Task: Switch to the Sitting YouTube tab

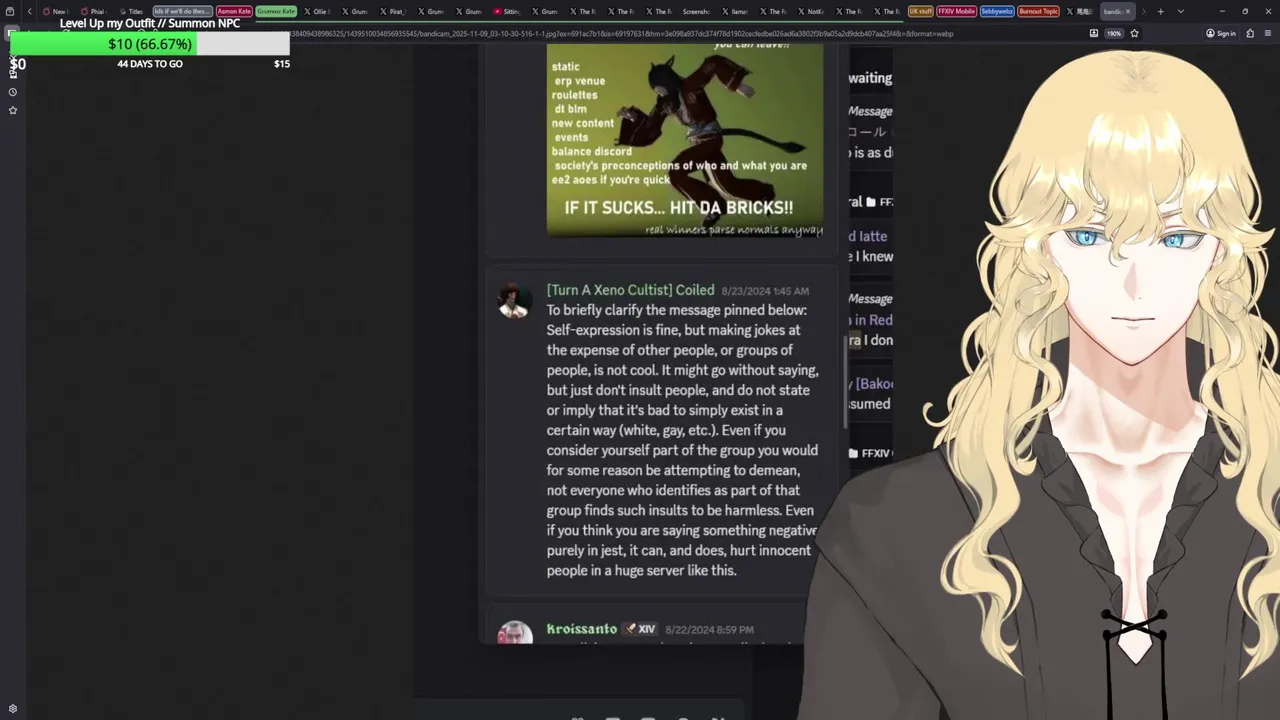Action: (506, 11)
